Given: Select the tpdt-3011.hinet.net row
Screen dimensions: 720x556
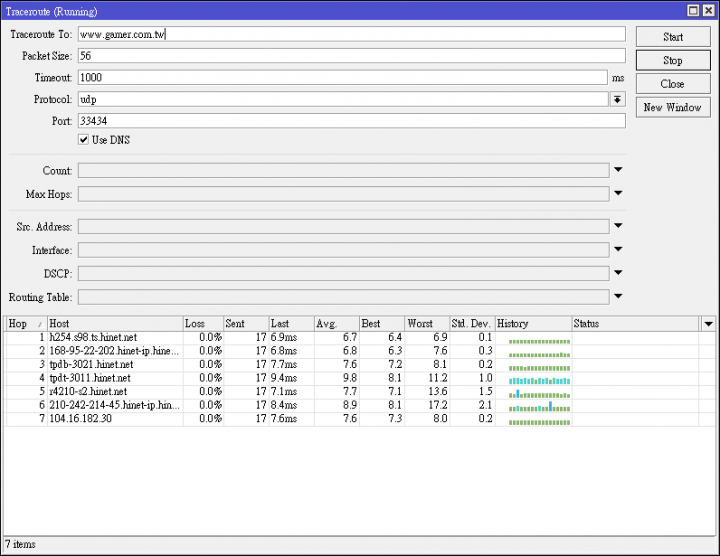Looking at the screenshot, I should click(360, 378).
